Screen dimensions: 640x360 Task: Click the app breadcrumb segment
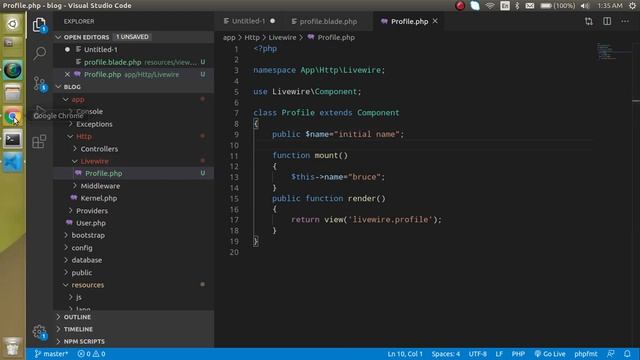229,37
